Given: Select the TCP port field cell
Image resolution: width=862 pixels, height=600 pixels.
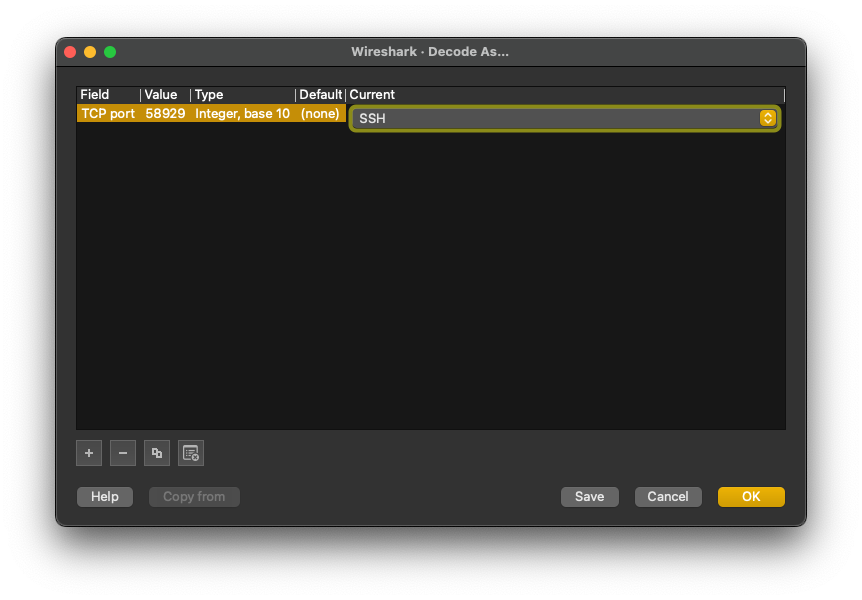Looking at the screenshot, I should coord(108,113).
